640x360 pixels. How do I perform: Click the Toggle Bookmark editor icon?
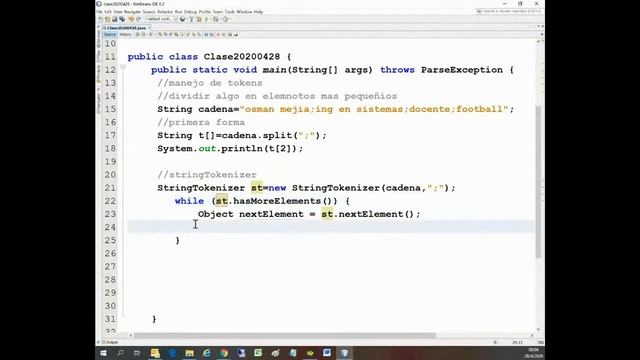pos(199,35)
